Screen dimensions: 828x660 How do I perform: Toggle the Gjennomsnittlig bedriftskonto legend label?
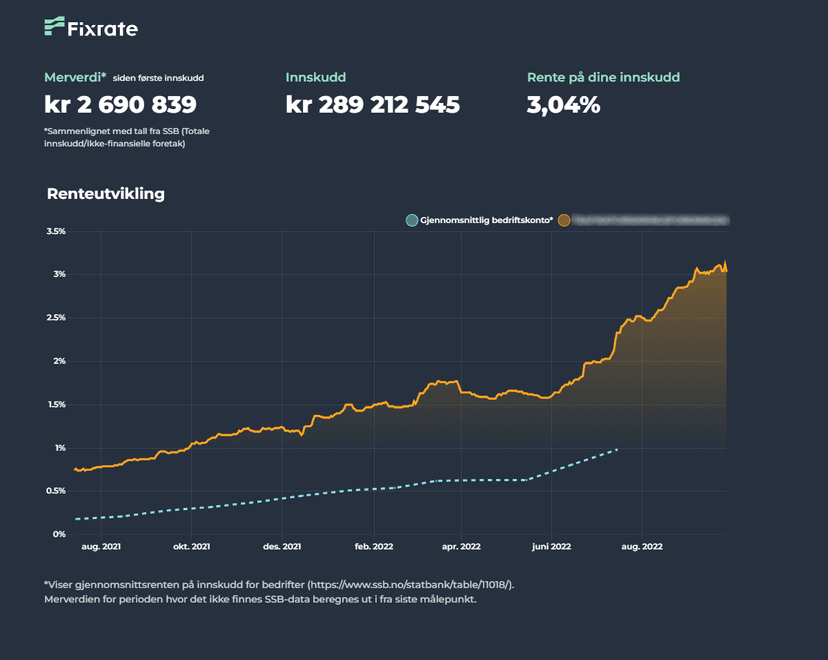click(487, 220)
